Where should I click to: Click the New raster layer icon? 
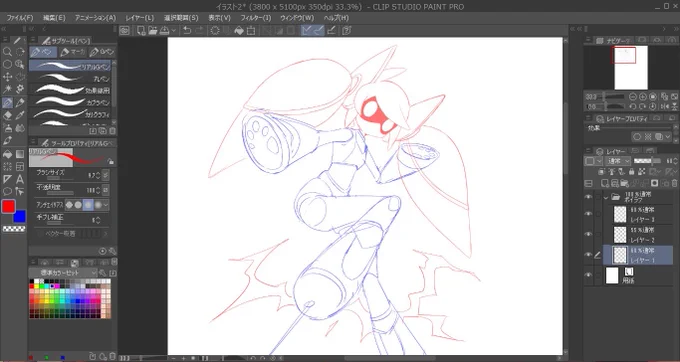click(605, 183)
